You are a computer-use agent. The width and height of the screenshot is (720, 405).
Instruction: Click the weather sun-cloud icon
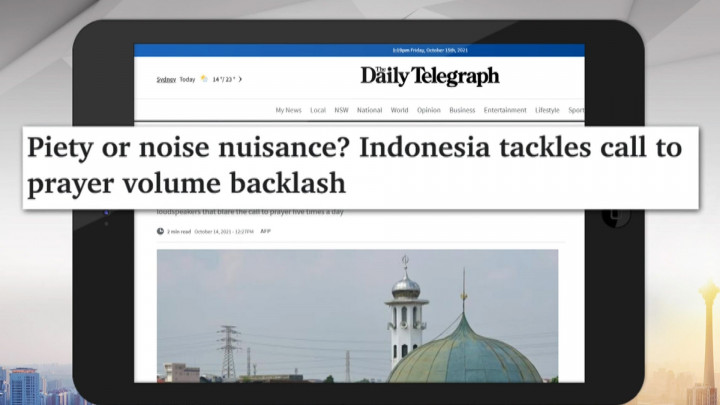[x=204, y=79]
